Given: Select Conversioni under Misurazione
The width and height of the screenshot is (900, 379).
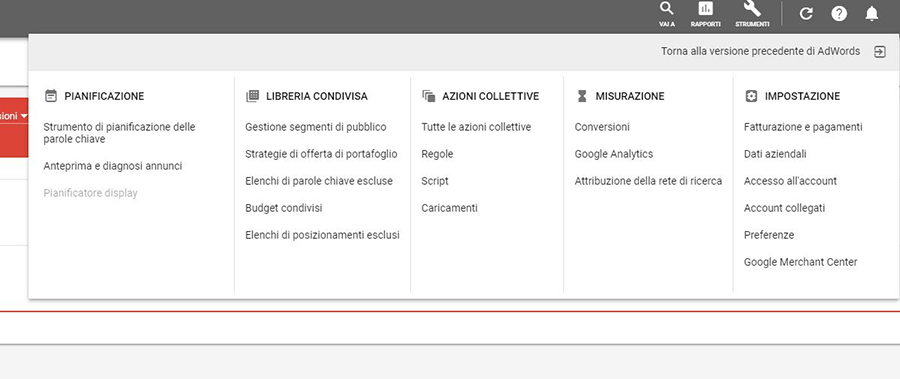Looking at the screenshot, I should tap(602, 127).
